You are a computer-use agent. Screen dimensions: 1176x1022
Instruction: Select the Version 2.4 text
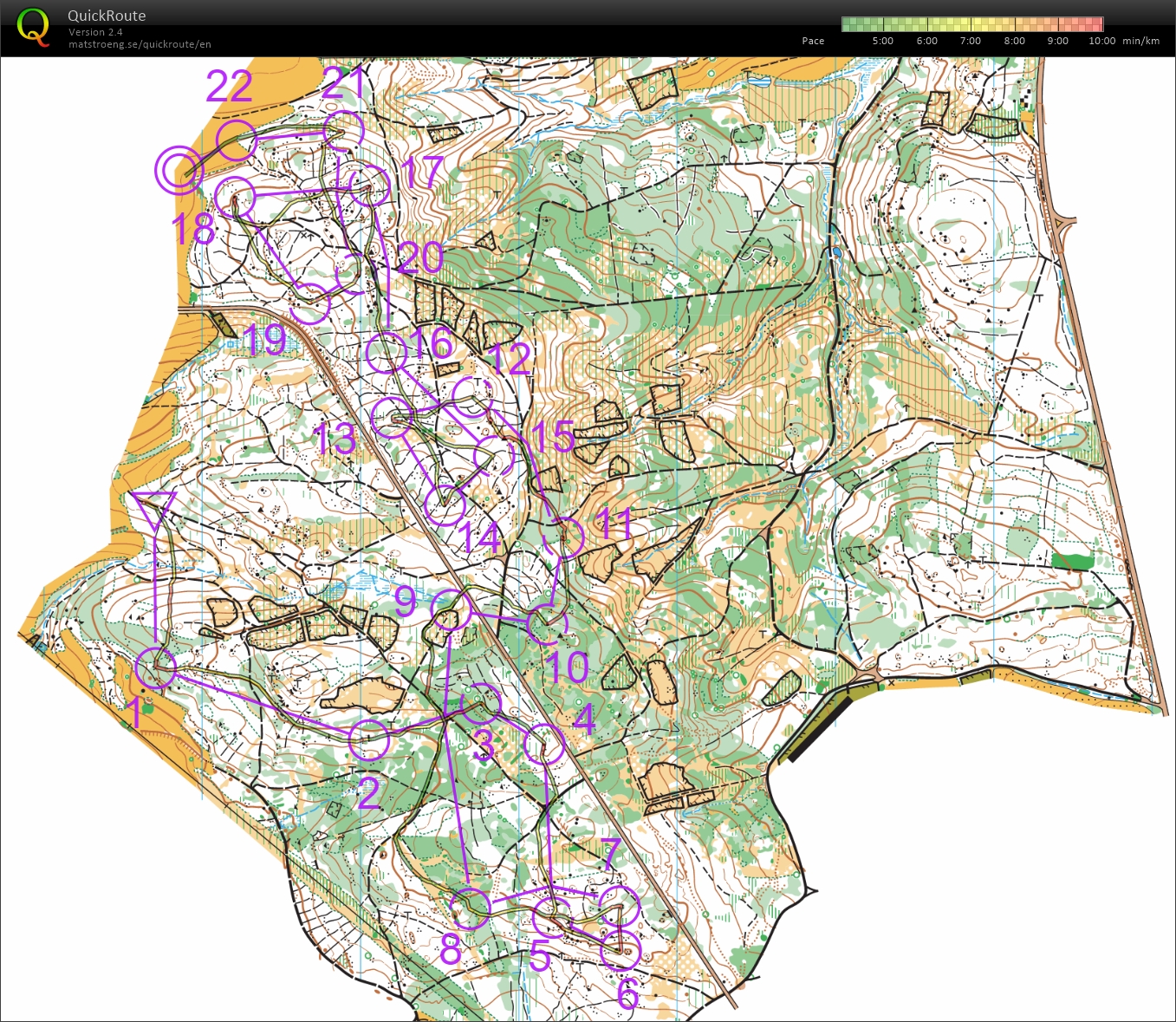click(95, 32)
